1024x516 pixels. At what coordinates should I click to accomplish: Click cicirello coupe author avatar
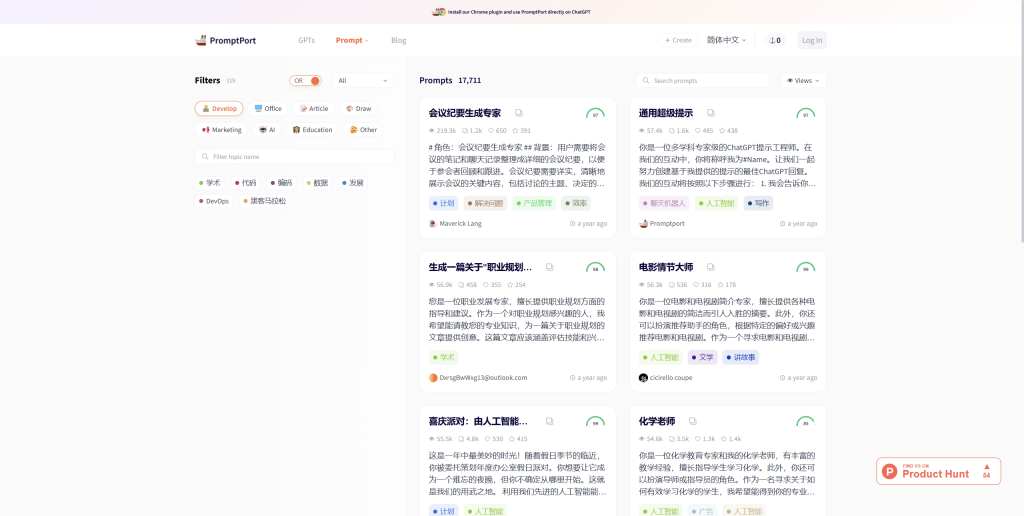[x=643, y=378]
